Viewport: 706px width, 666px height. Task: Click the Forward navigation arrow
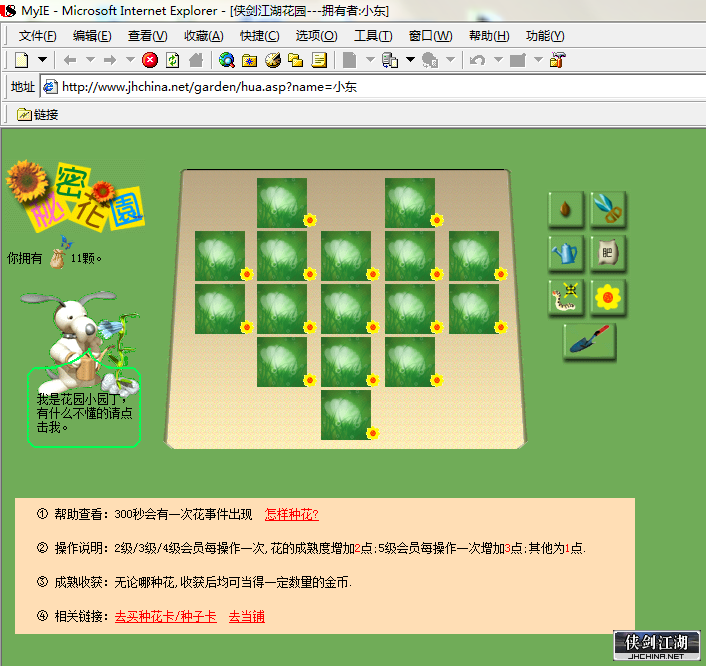109,60
